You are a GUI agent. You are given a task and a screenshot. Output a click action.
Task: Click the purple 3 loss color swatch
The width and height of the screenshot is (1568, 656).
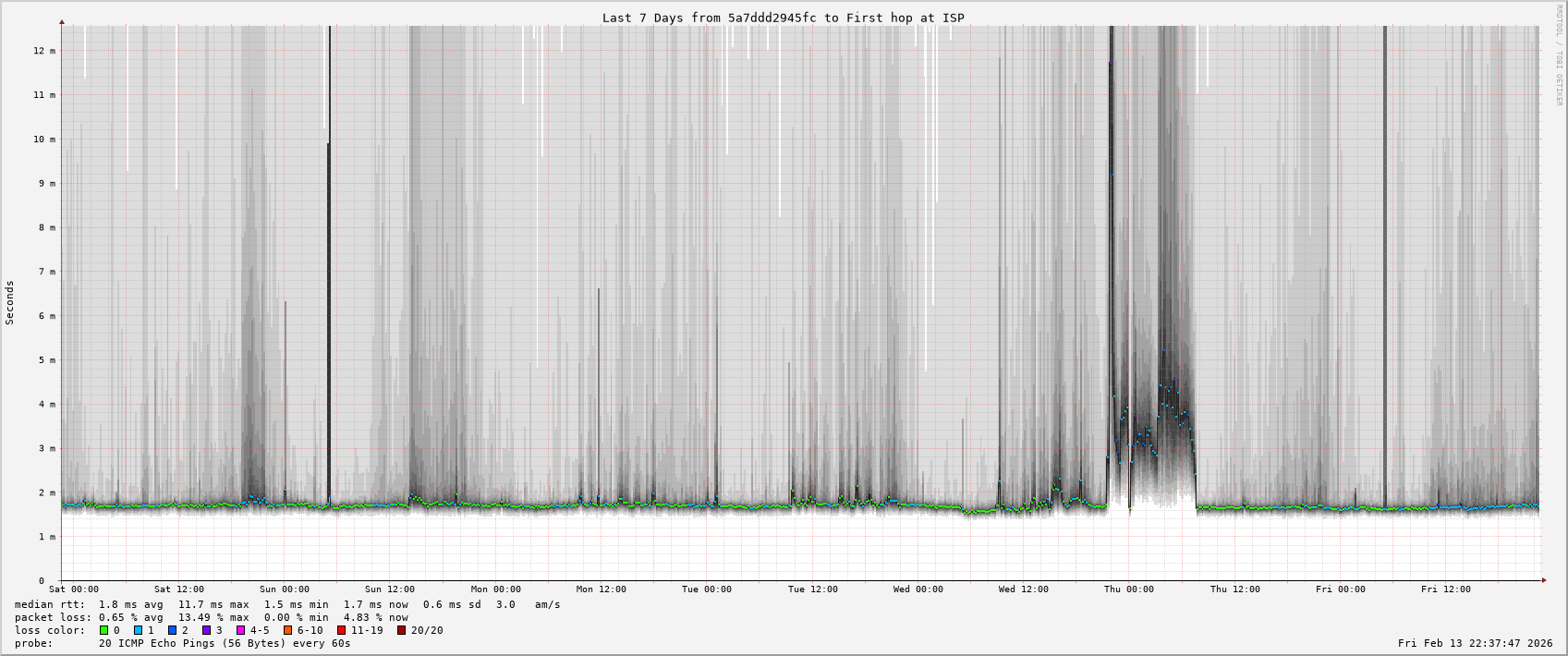(206, 630)
